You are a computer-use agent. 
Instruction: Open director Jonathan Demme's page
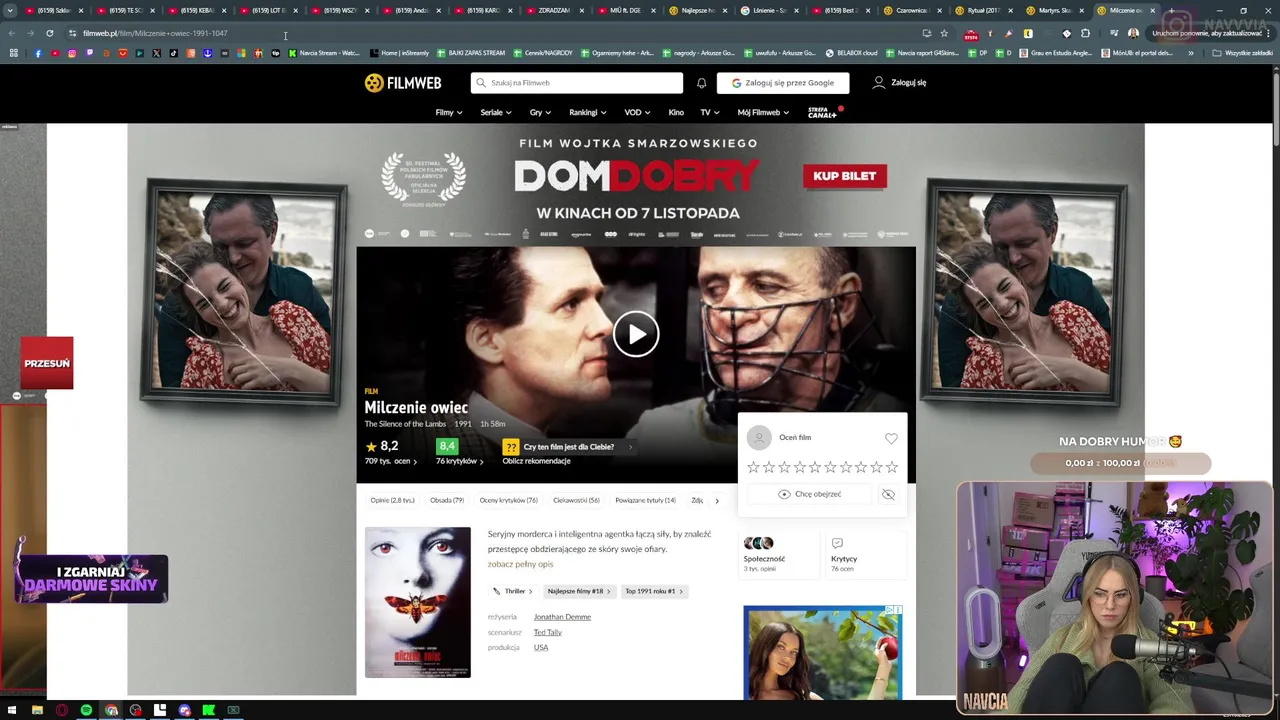tap(562, 617)
